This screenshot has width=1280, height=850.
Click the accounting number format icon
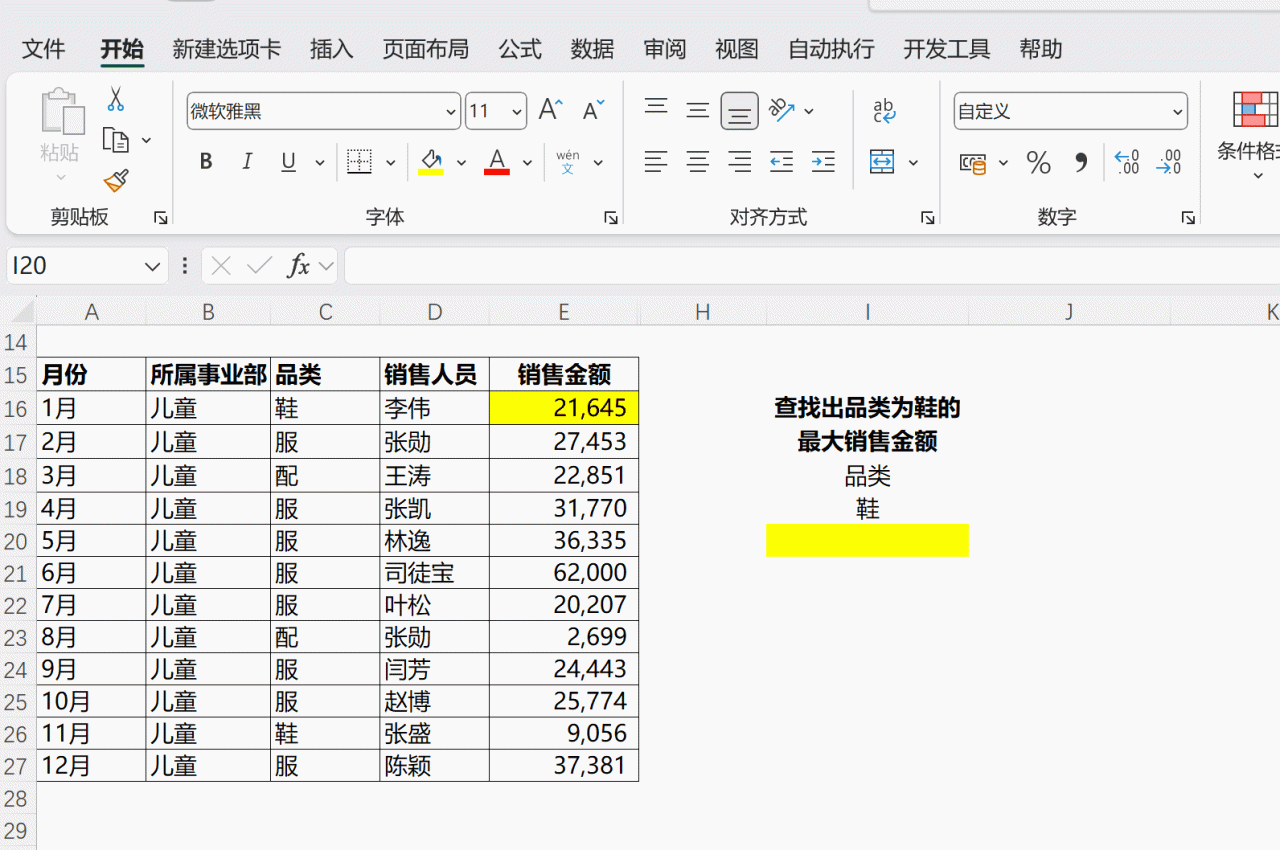pyautogui.click(x=973, y=162)
